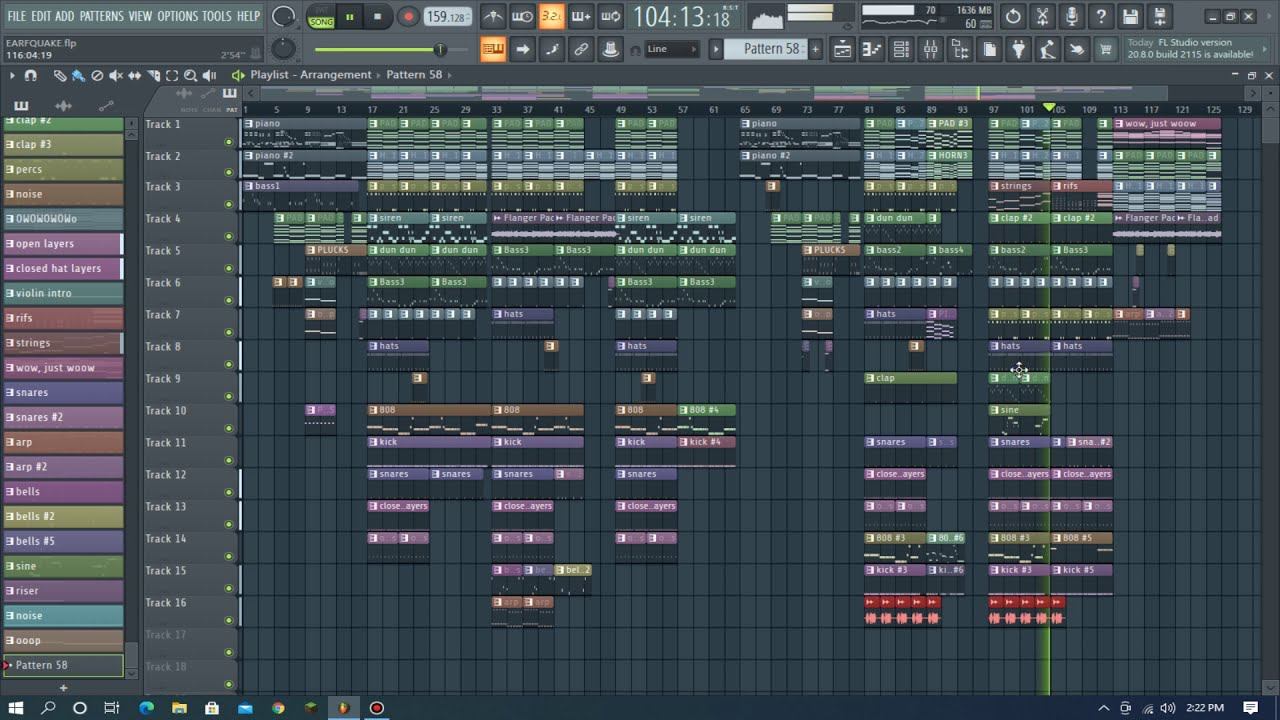Screen dimensions: 1280x720
Task: Open the Mixer view icon
Action: (930, 49)
